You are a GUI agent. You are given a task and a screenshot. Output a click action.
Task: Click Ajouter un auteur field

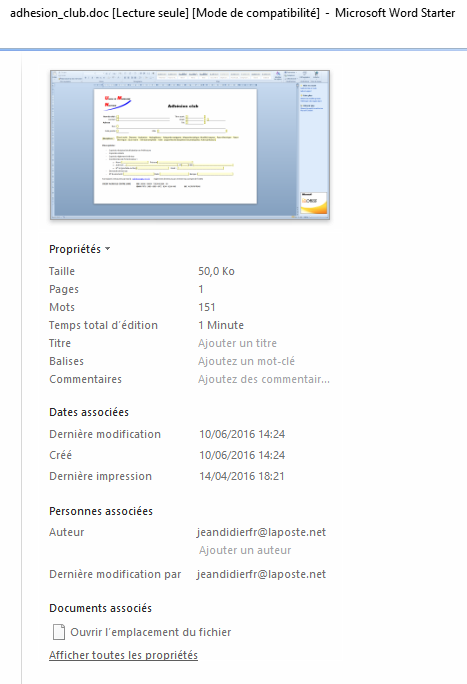(x=245, y=550)
